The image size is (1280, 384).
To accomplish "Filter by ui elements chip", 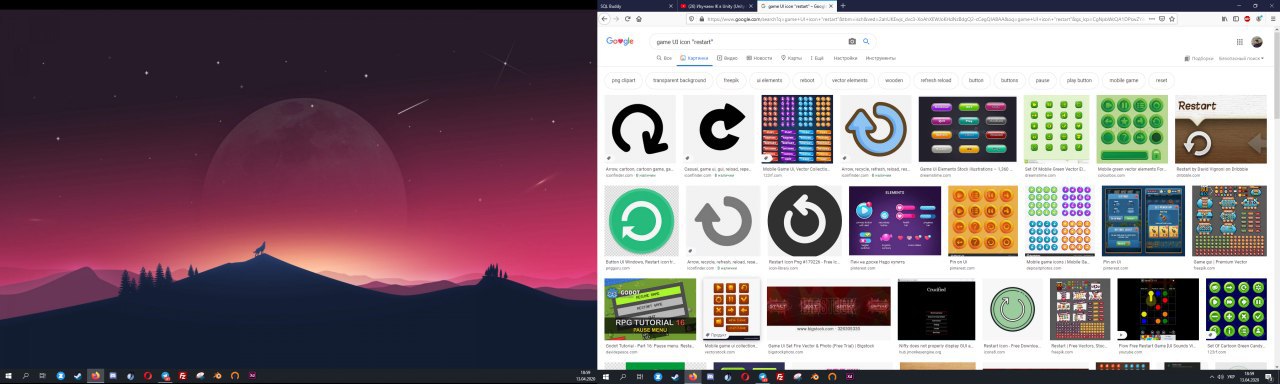I will click(x=769, y=80).
